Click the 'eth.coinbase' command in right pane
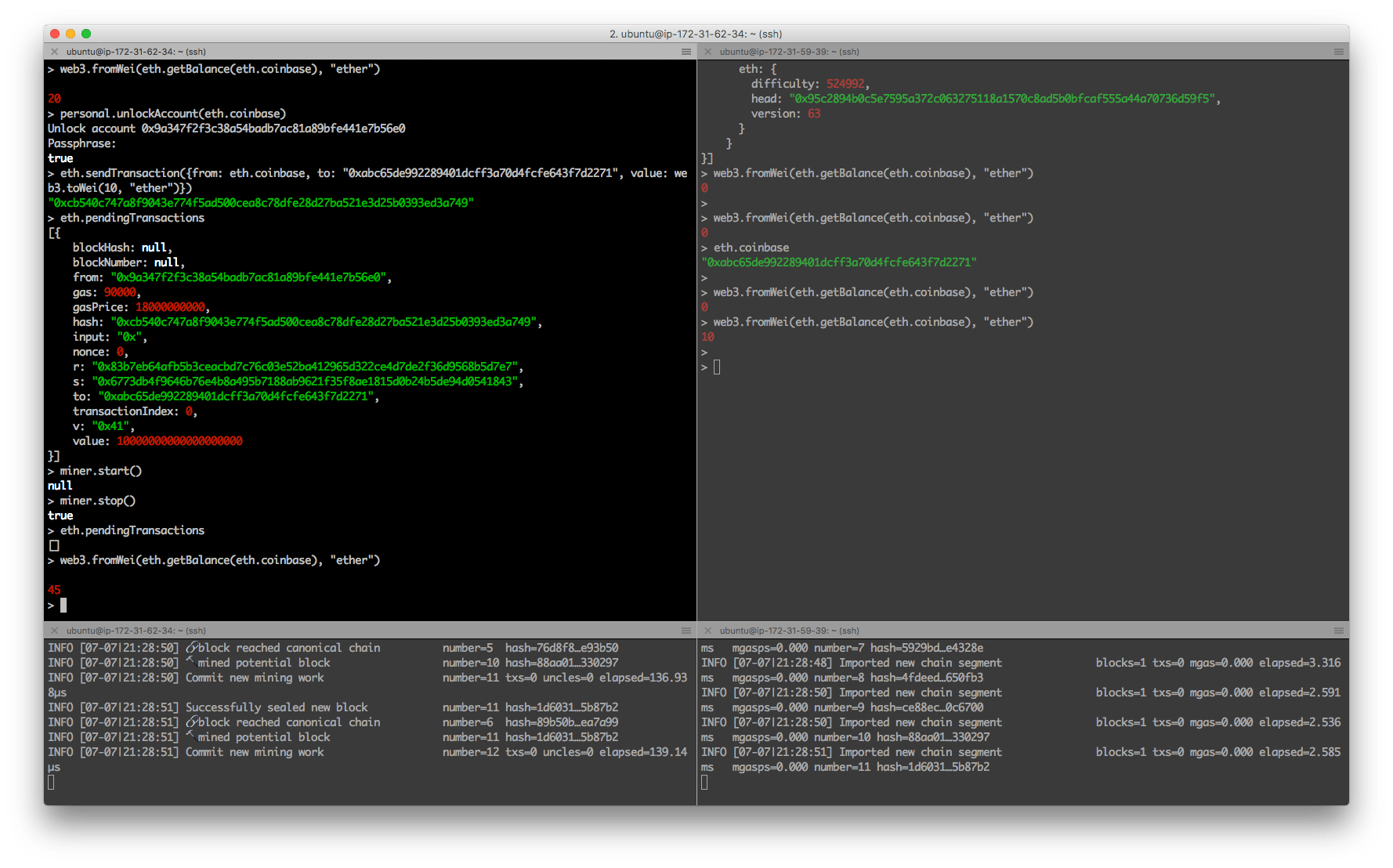 pos(751,248)
